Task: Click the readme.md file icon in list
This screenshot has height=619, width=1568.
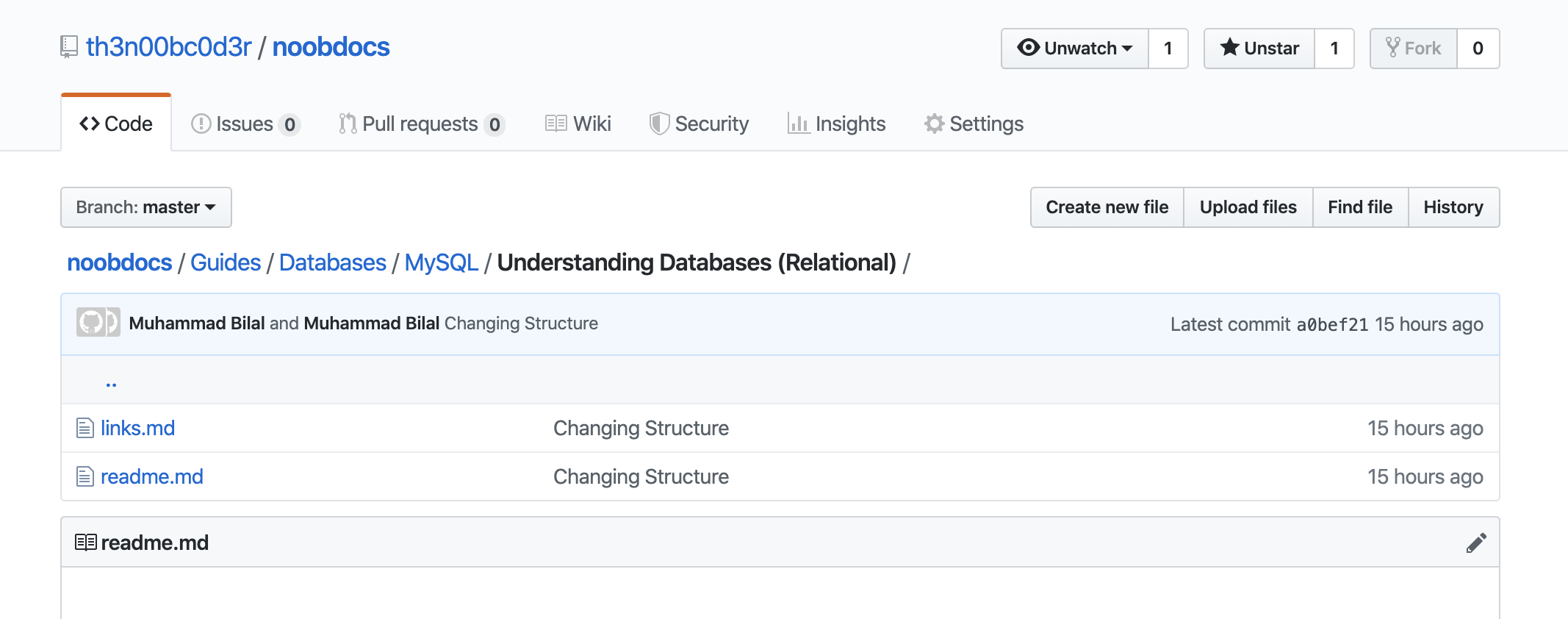Action: [x=85, y=476]
